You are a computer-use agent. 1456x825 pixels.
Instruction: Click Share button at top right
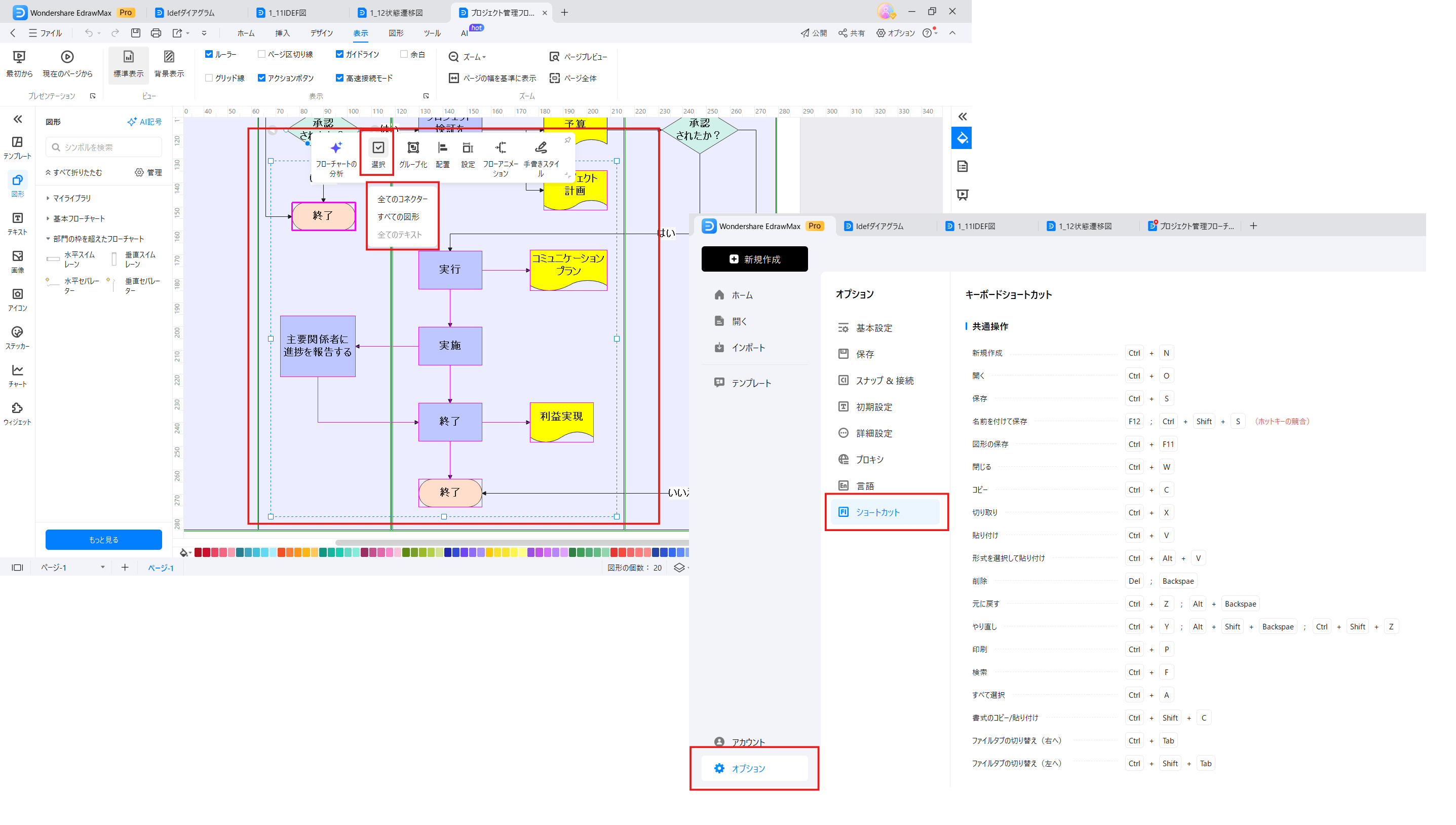tap(851, 33)
